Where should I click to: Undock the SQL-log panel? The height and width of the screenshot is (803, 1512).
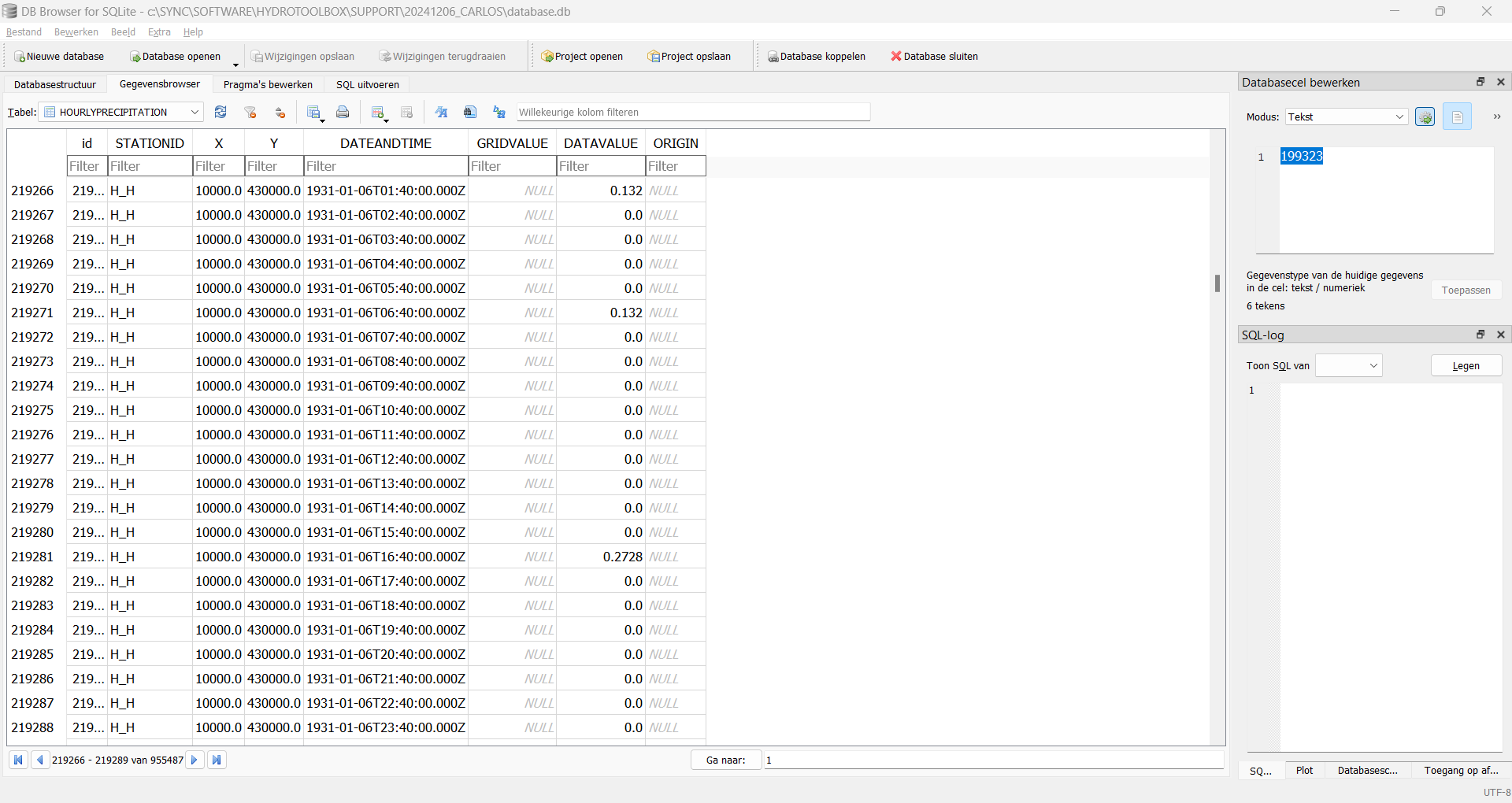1480,335
